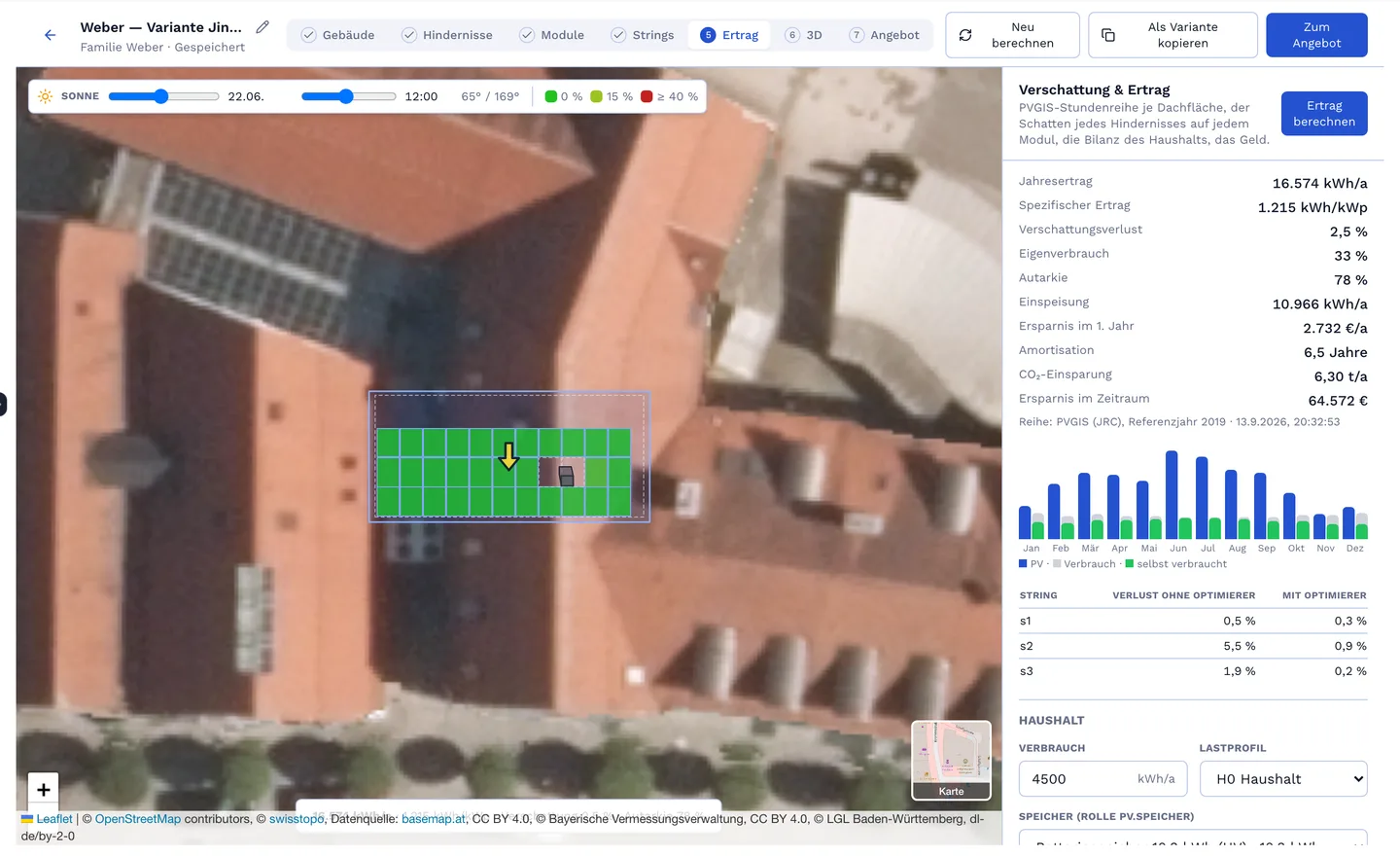Click the yellow-green 15 % legend swatch
Screen dimensions: 1400x857
[596, 96]
